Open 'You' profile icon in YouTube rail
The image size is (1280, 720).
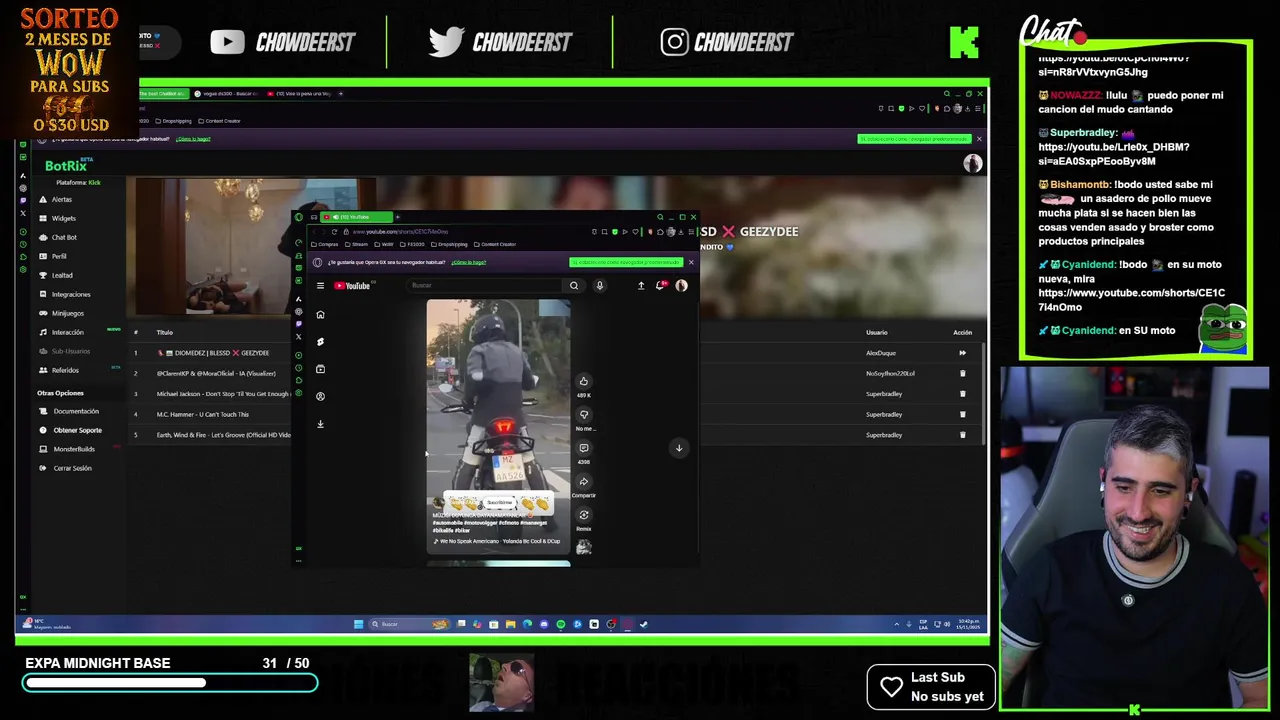[x=320, y=396]
